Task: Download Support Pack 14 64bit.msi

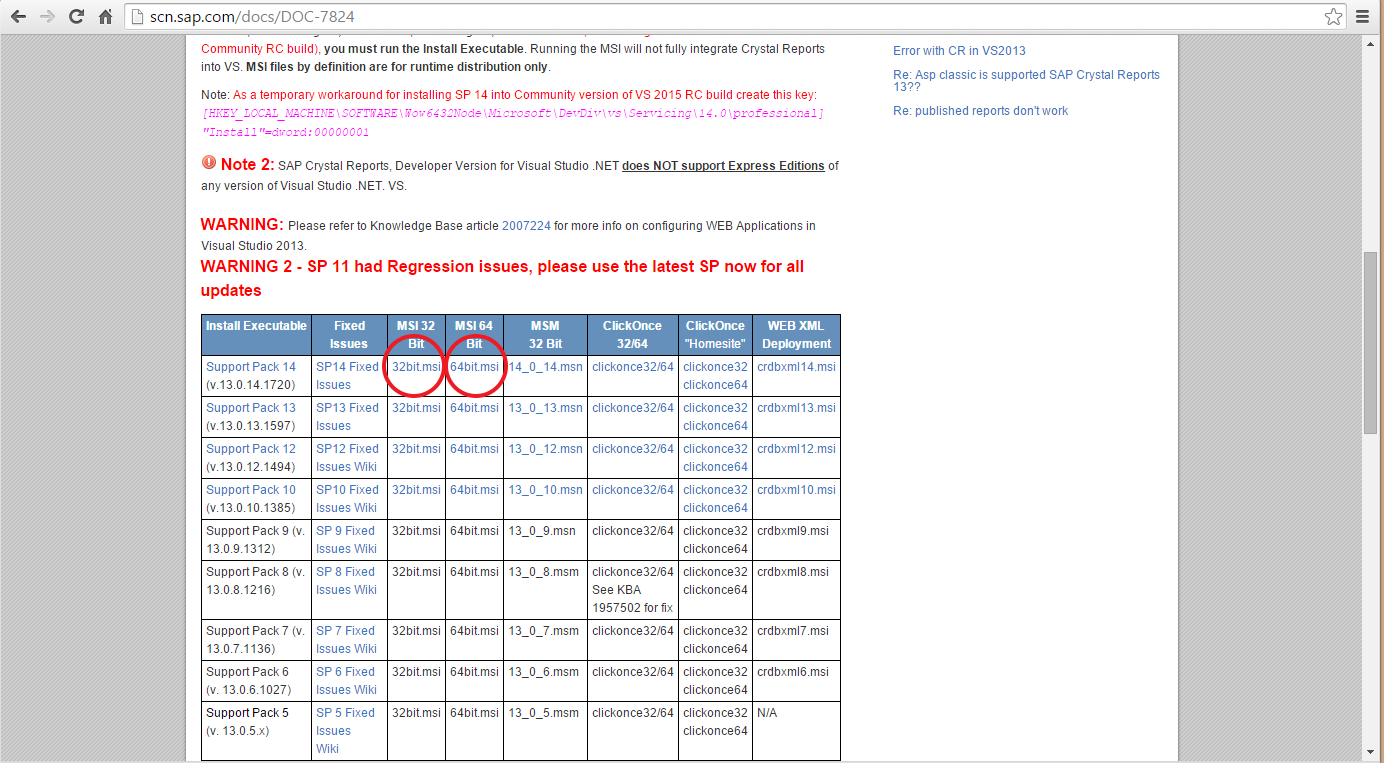Action: point(474,367)
